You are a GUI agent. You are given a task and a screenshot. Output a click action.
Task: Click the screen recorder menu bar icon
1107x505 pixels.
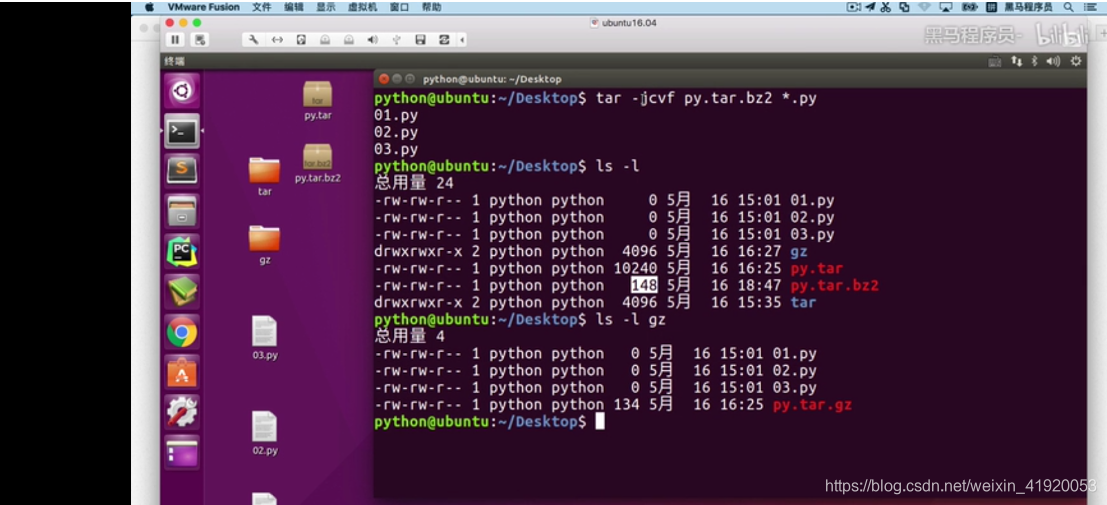854,6
